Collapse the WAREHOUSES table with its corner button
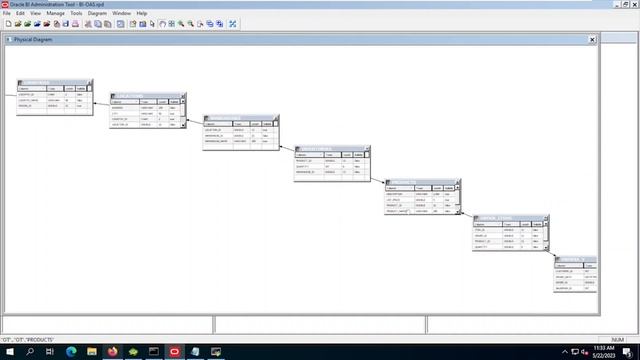 tap(276, 118)
